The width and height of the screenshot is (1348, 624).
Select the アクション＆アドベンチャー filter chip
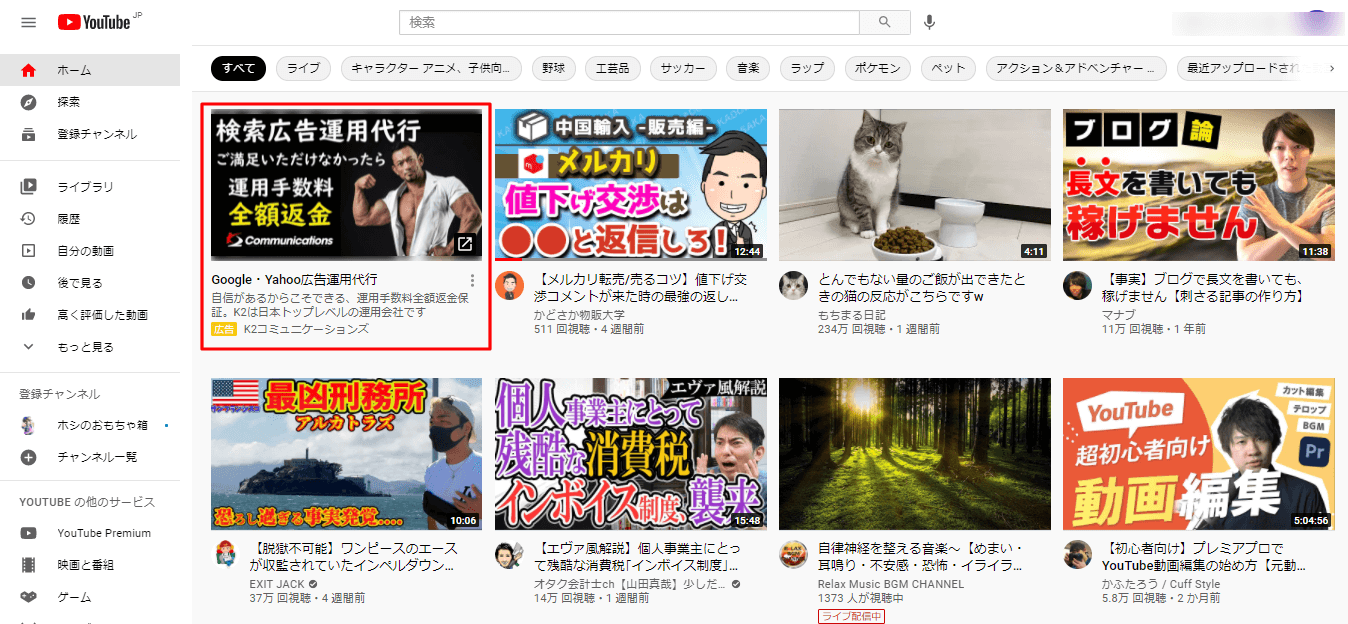[x=1076, y=68]
